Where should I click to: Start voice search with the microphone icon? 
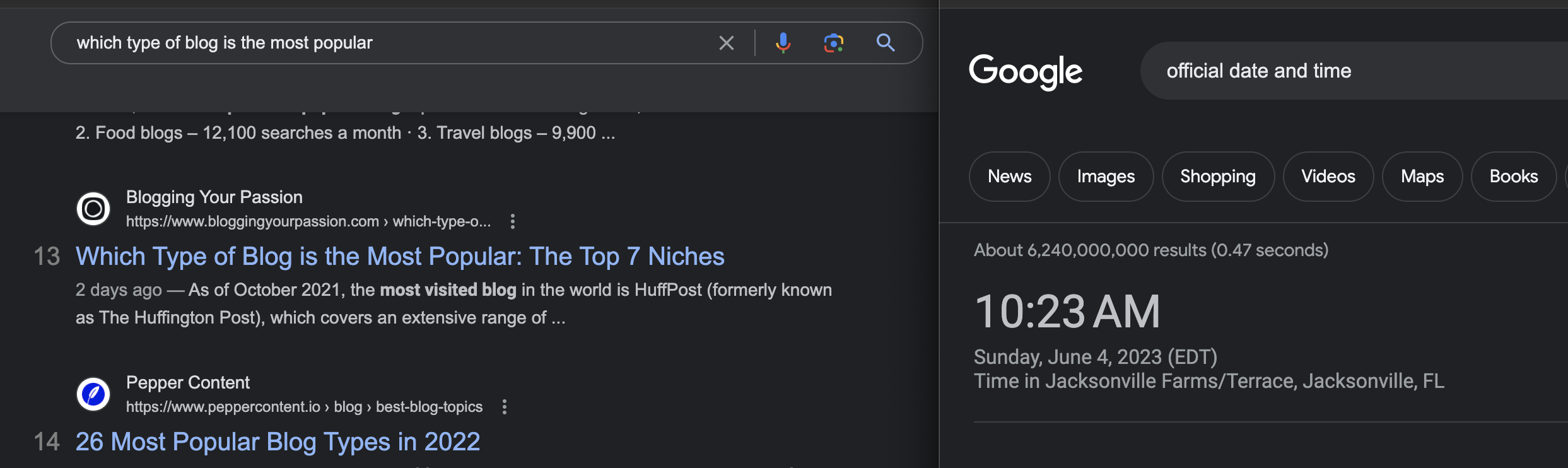click(783, 43)
